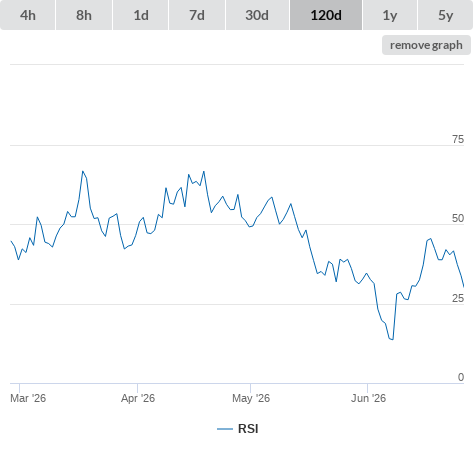Switch chart to 1y range
This screenshot has width=474, height=455.
coord(390,15)
